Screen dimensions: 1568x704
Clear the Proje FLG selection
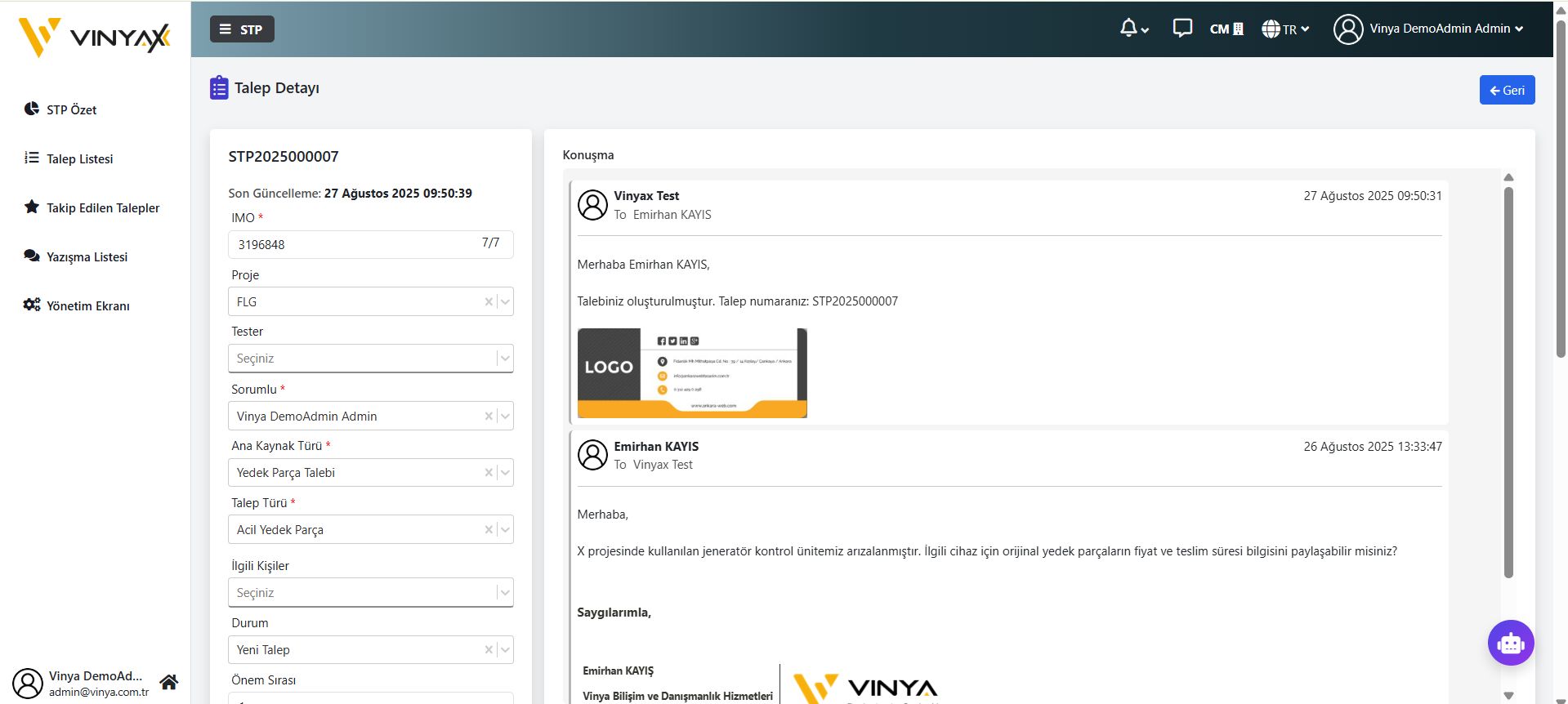tap(489, 302)
